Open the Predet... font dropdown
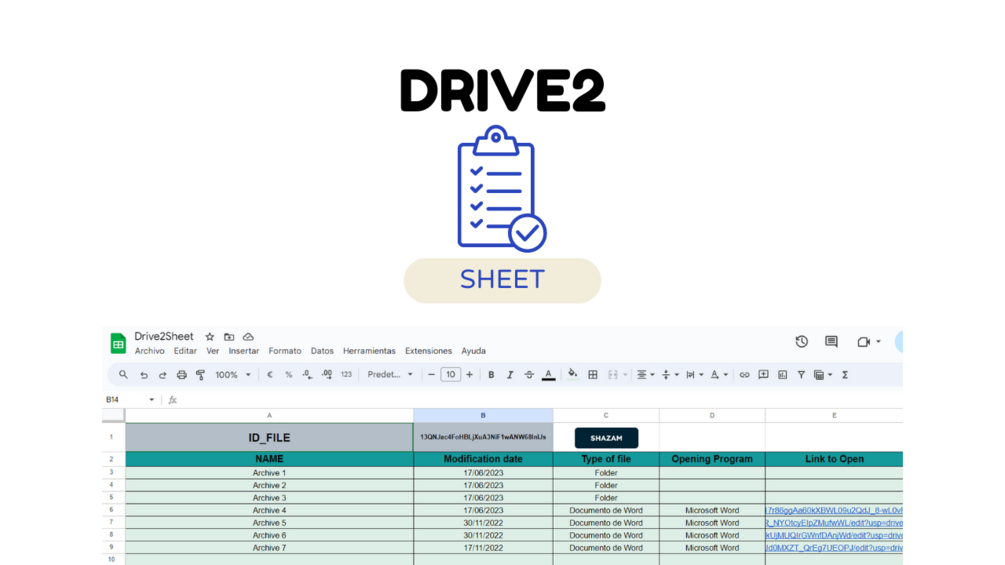 click(390, 375)
